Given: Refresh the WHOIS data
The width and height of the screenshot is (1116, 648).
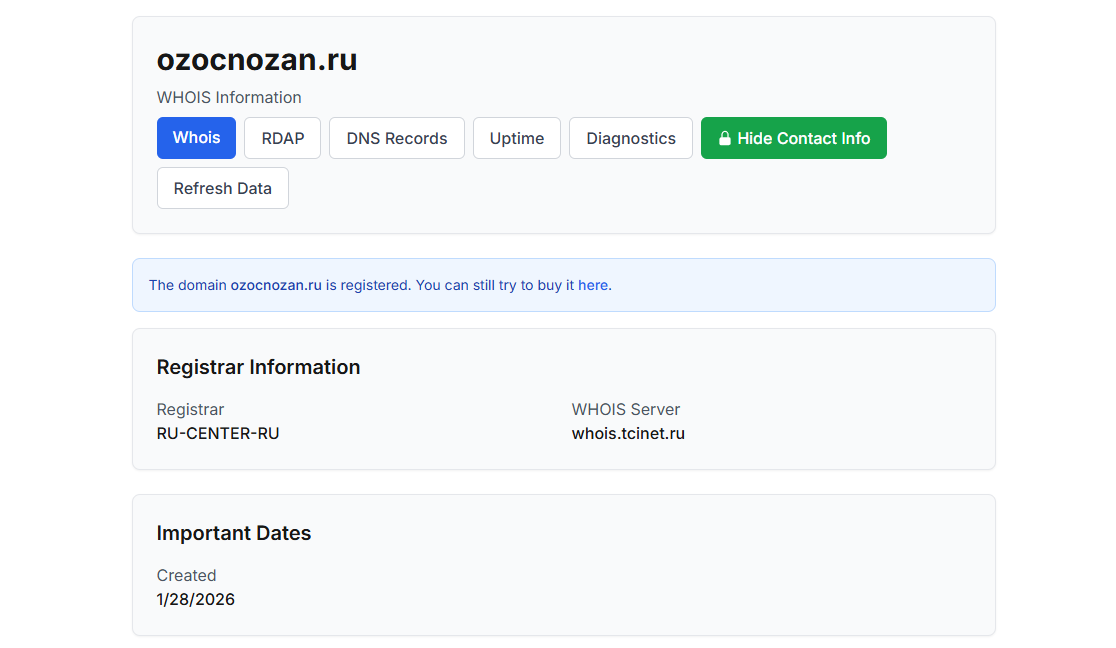Looking at the screenshot, I should 222,188.
